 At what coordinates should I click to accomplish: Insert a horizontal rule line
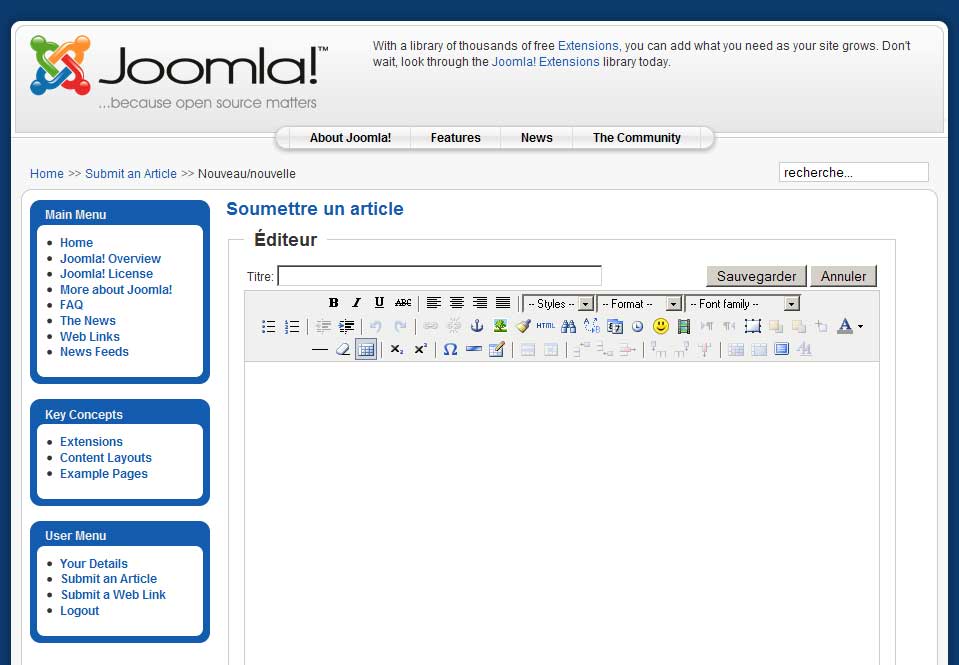(x=320, y=349)
